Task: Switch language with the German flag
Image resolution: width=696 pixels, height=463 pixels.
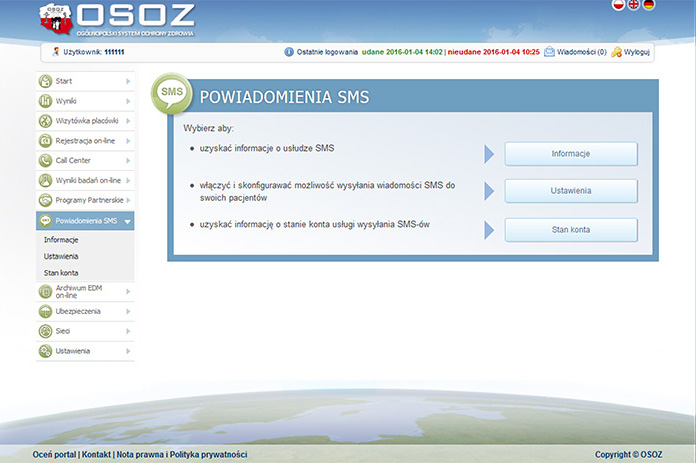Action: 649,4
